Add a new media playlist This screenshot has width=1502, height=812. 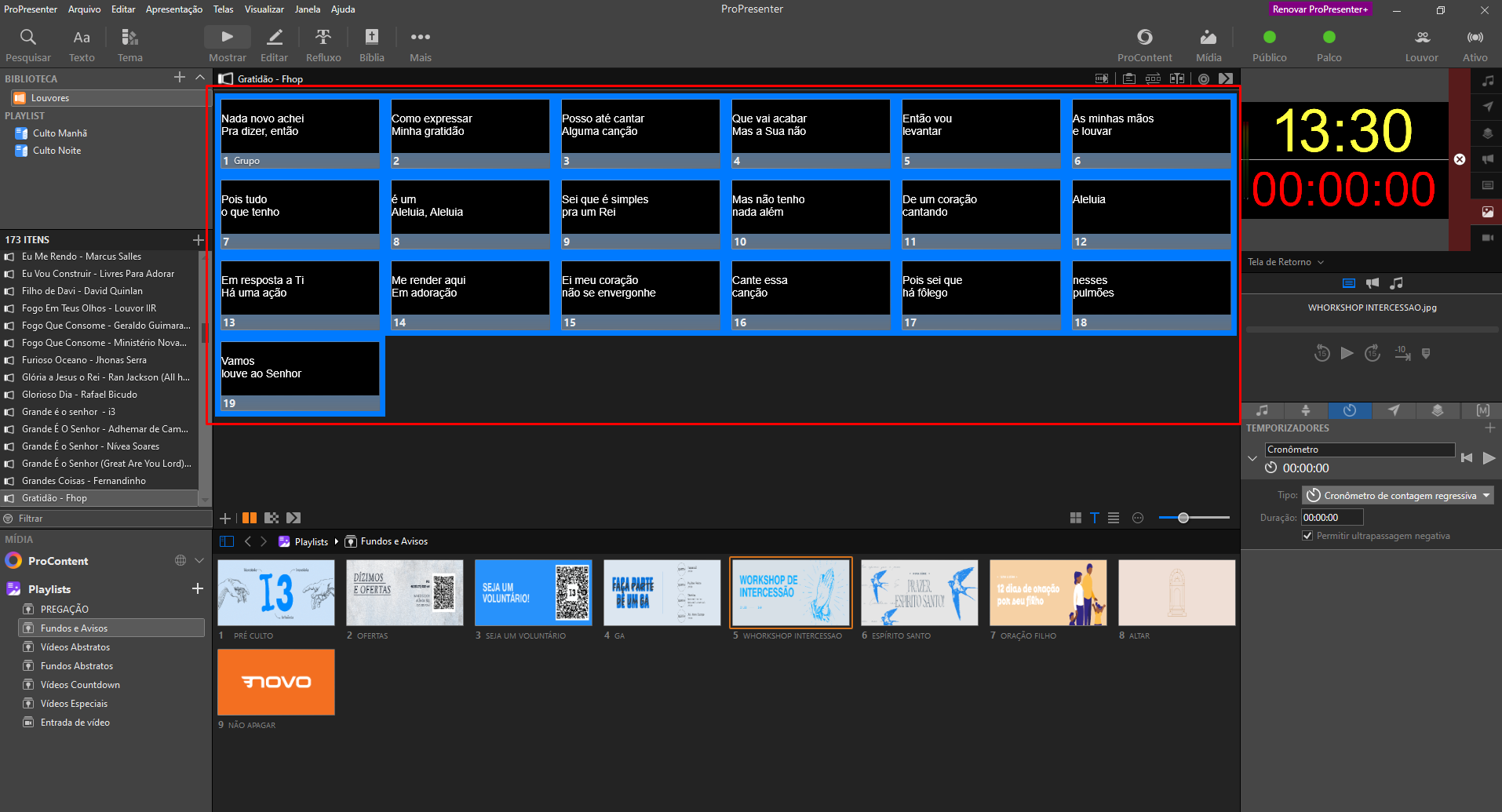198,588
